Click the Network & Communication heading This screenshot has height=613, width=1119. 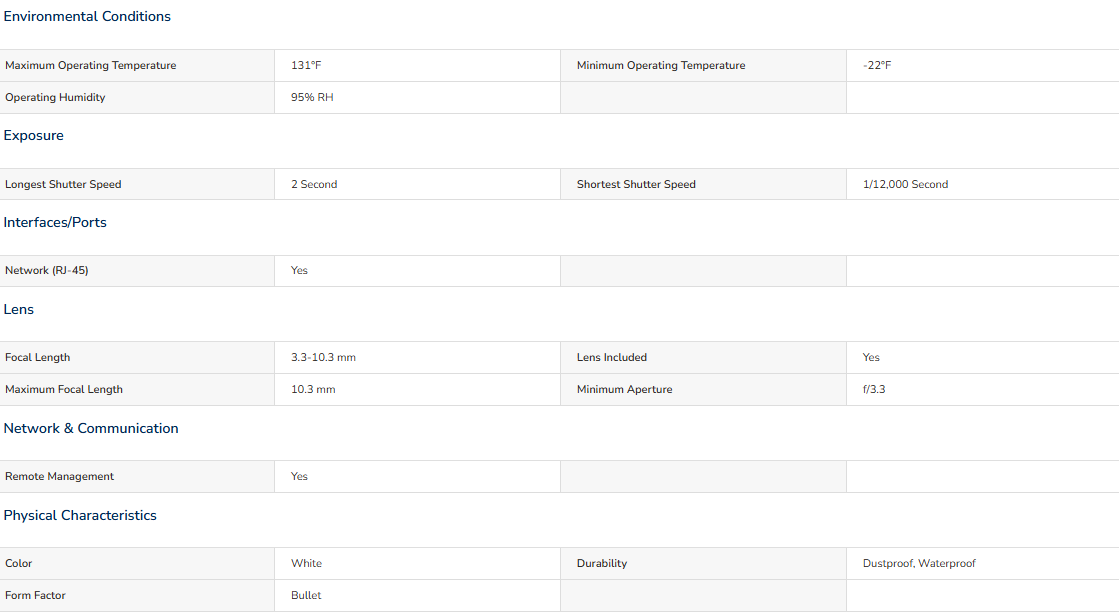pos(91,428)
